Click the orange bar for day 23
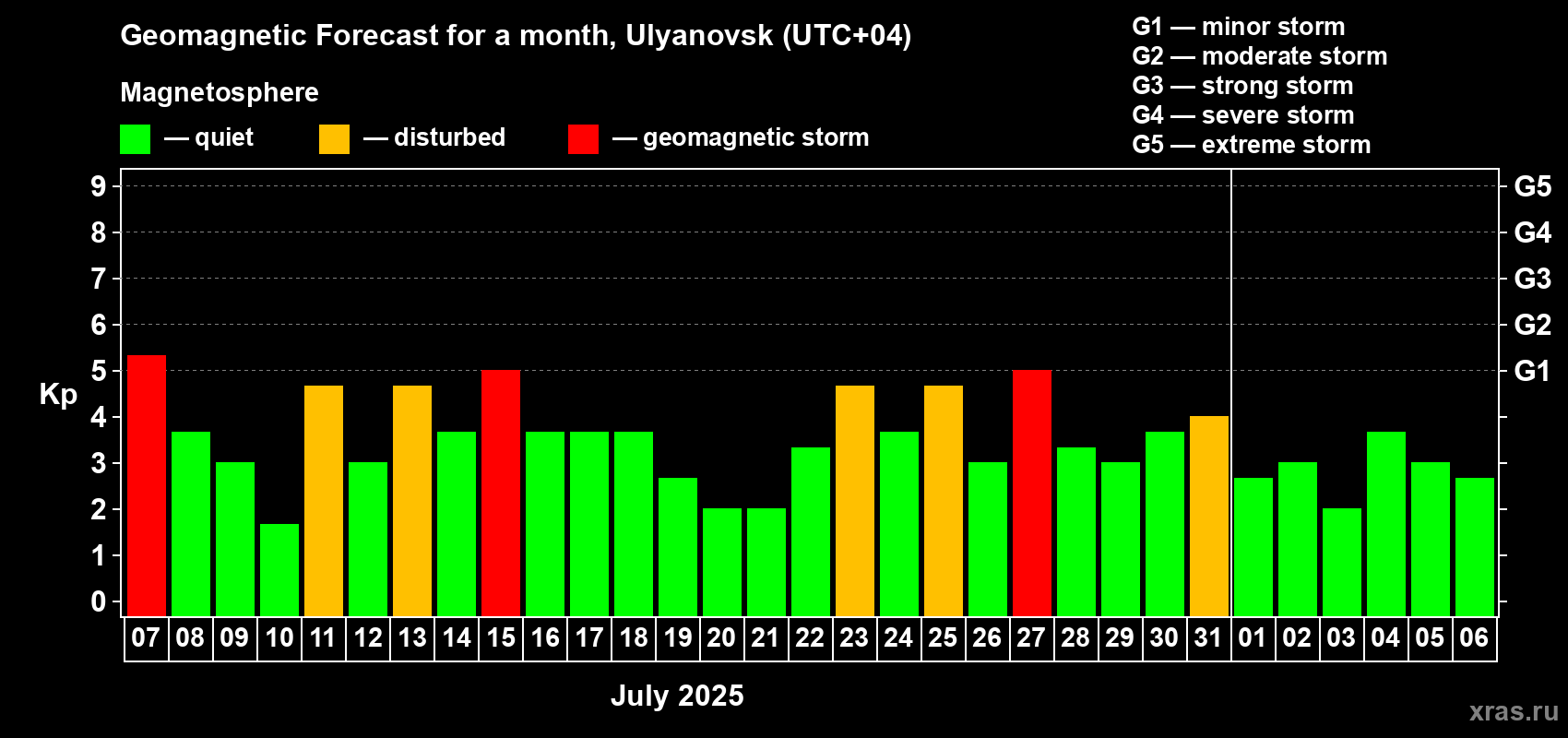Image resolution: width=1568 pixels, height=738 pixels. tap(855, 501)
